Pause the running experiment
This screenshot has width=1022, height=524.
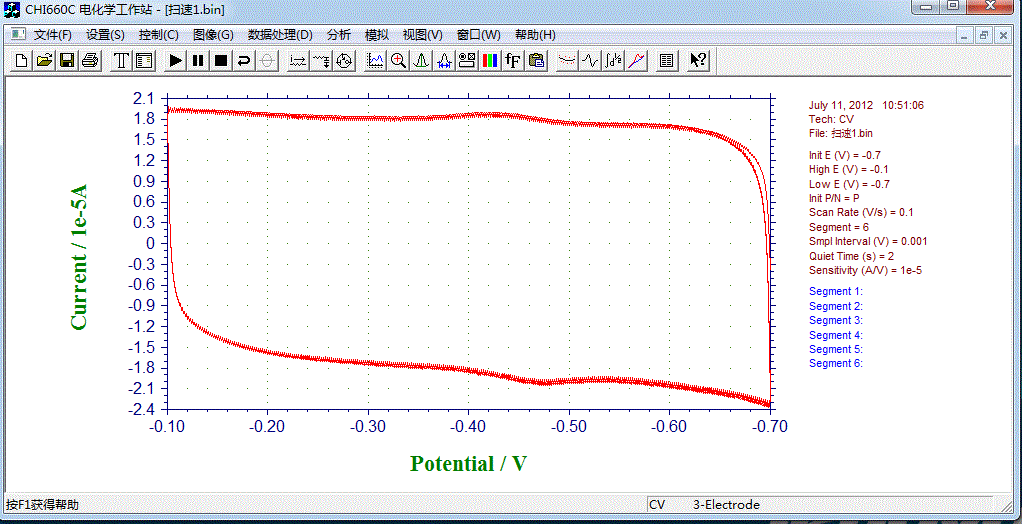coord(198,61)
